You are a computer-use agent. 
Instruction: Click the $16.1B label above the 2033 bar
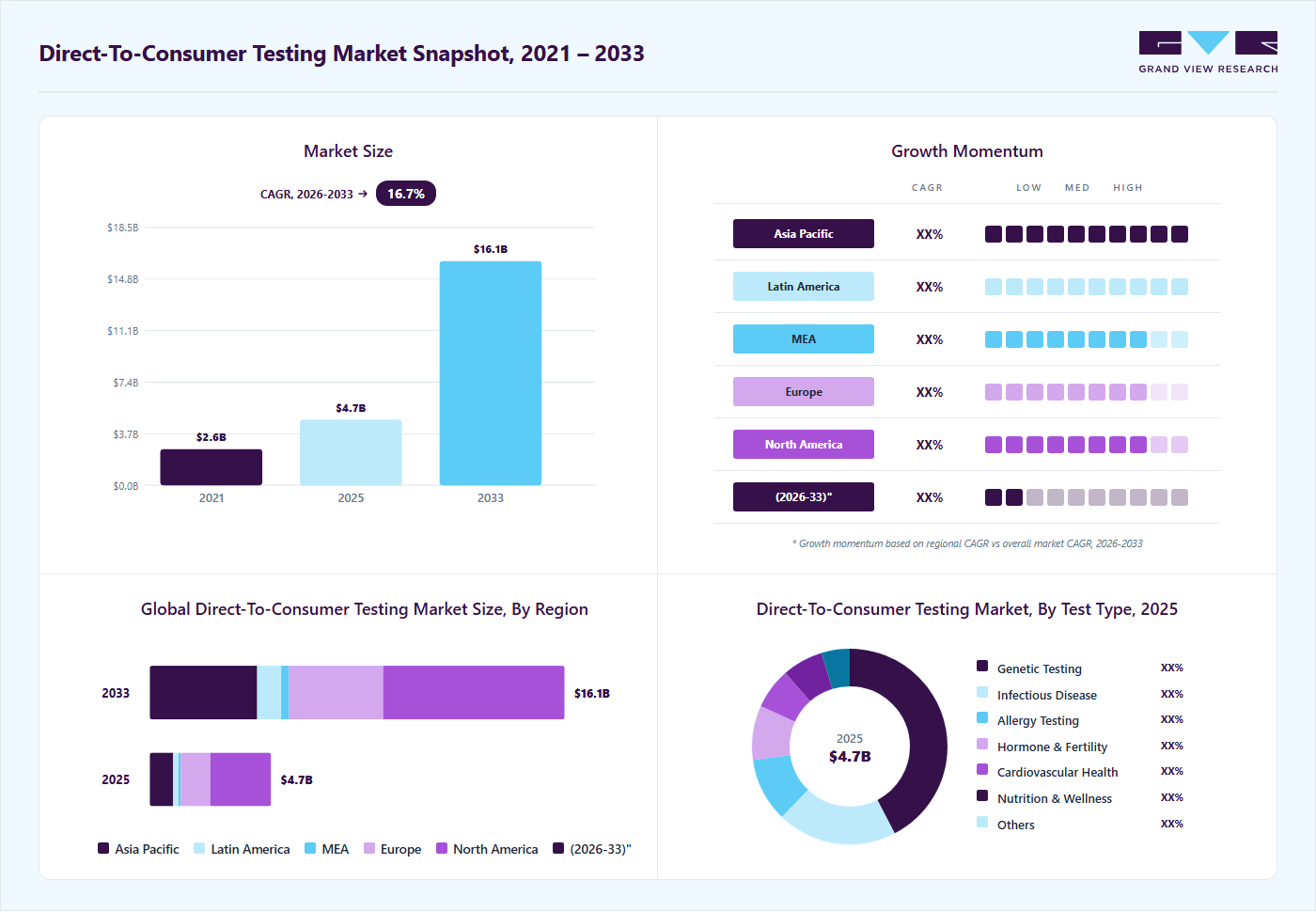pos(491,249)
